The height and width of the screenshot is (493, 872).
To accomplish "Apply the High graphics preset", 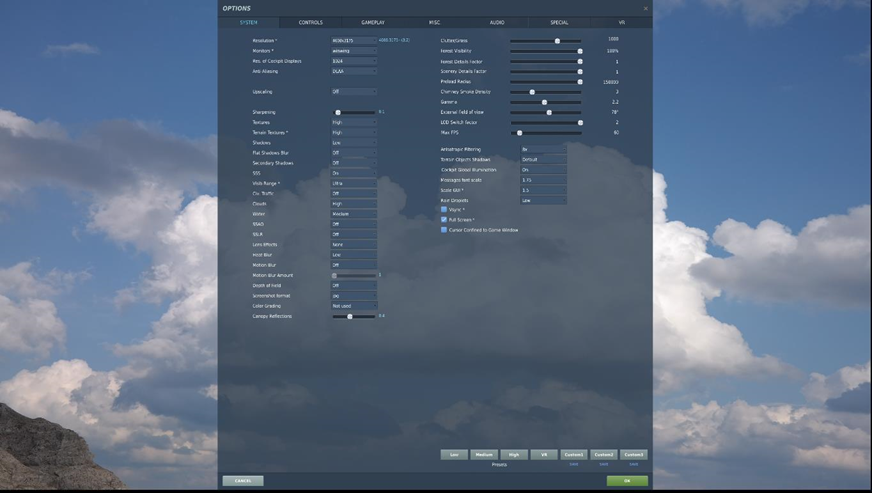I will click(514, 455).
